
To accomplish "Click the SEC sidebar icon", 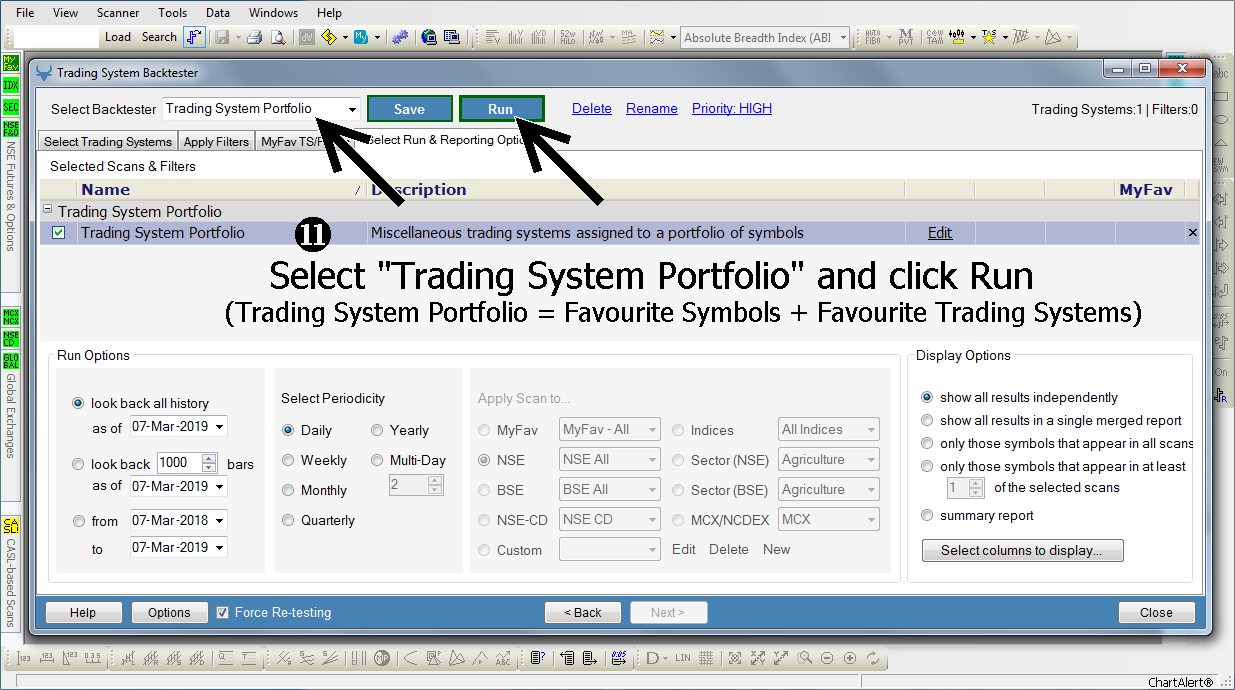I will [x=11, y=107].
